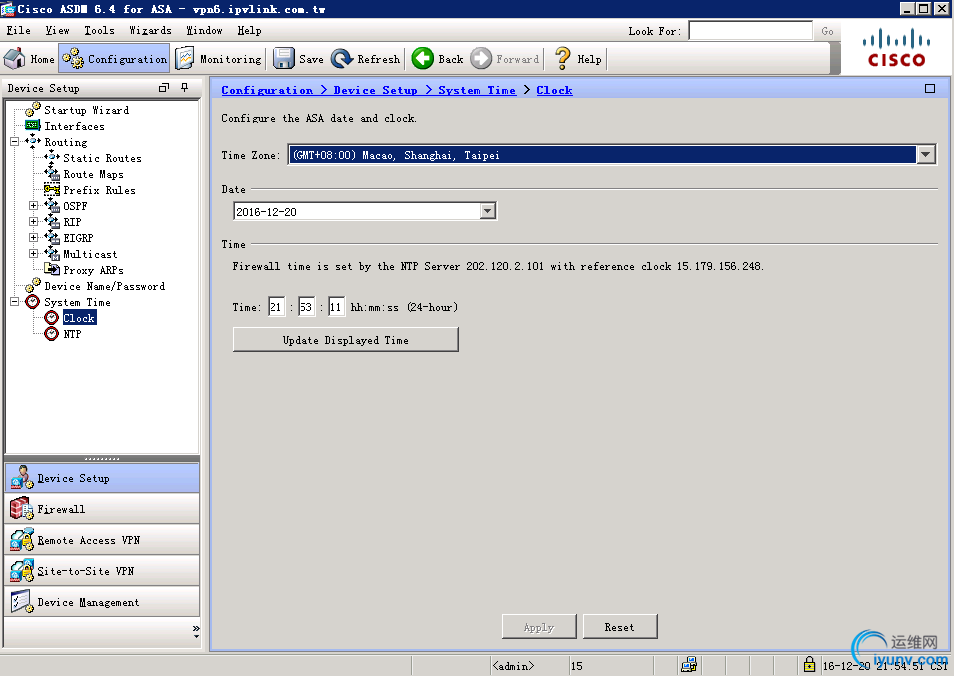The image size is (954, 676).
Task: Click the seconds time field
Action: [336, 307]
